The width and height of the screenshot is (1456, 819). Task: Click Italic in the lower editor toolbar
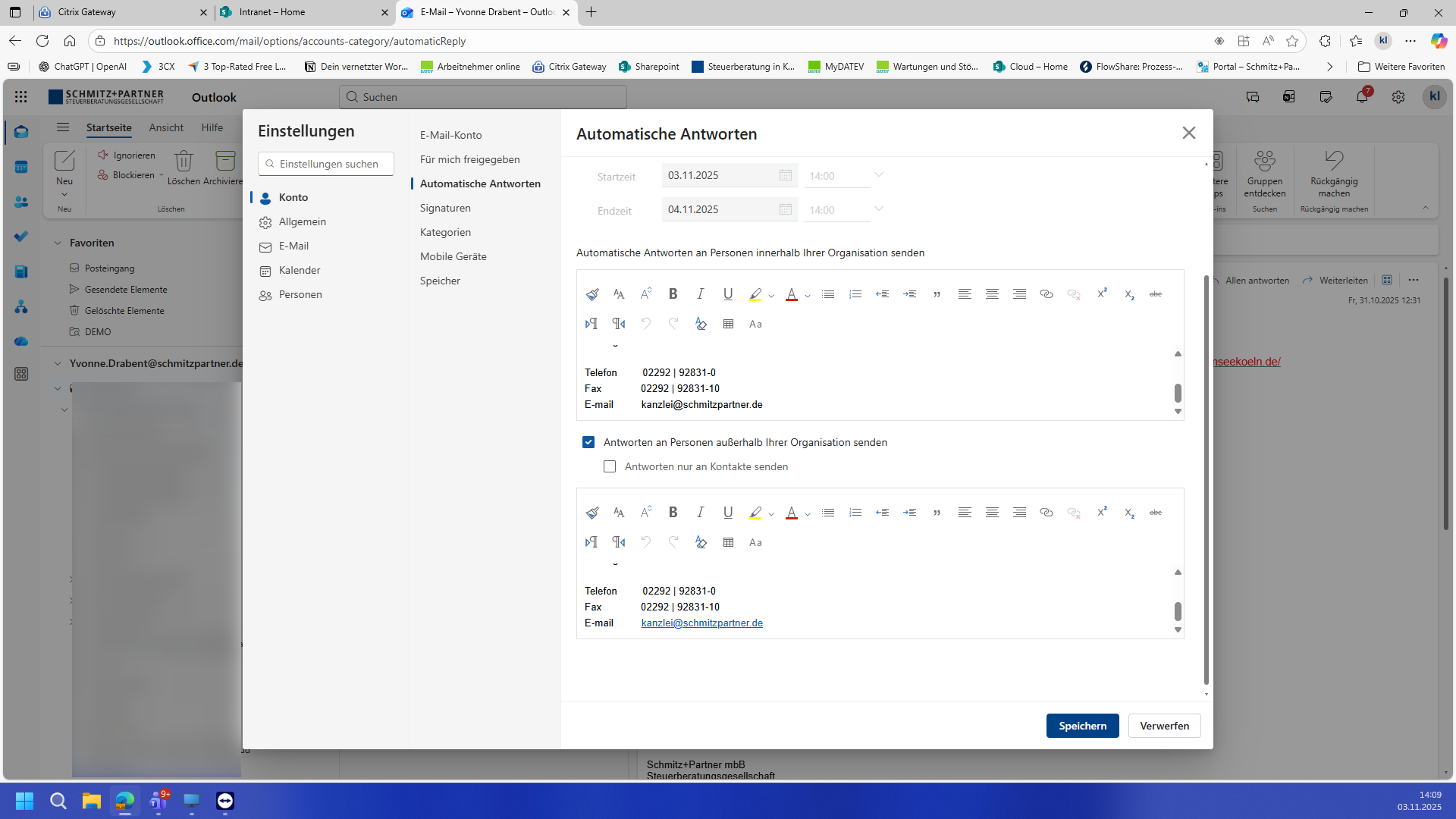click(x=700, y=513)
